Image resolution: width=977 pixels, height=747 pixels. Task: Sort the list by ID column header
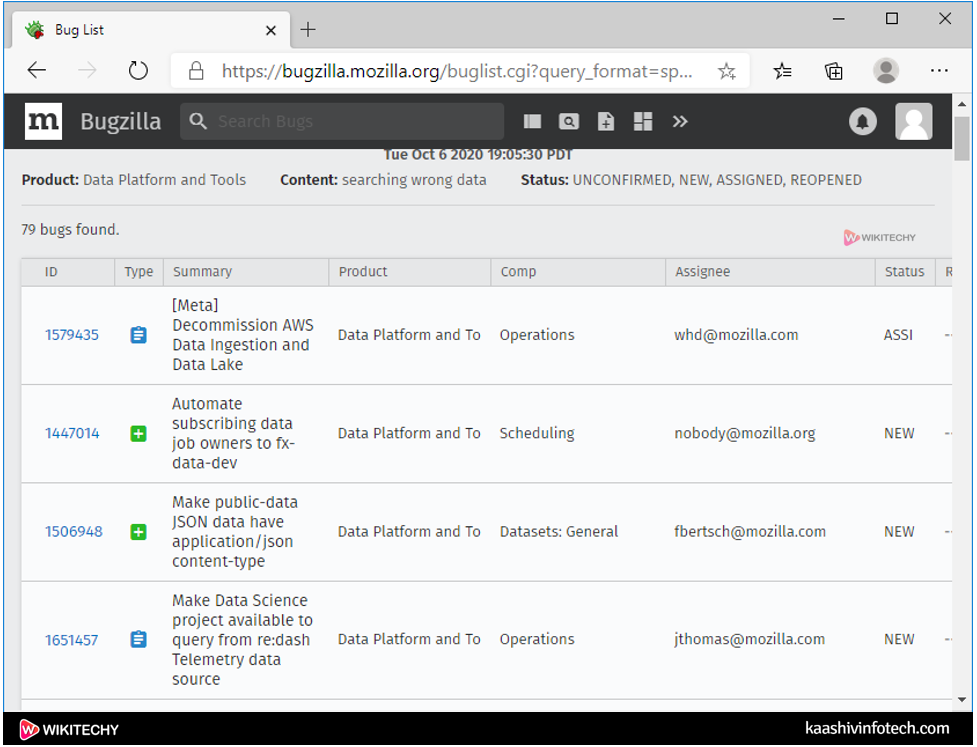coord(51,272)
